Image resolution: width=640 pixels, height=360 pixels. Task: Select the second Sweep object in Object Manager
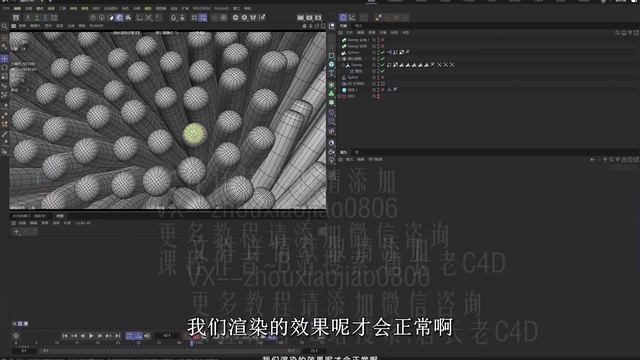tap(357, 46)
